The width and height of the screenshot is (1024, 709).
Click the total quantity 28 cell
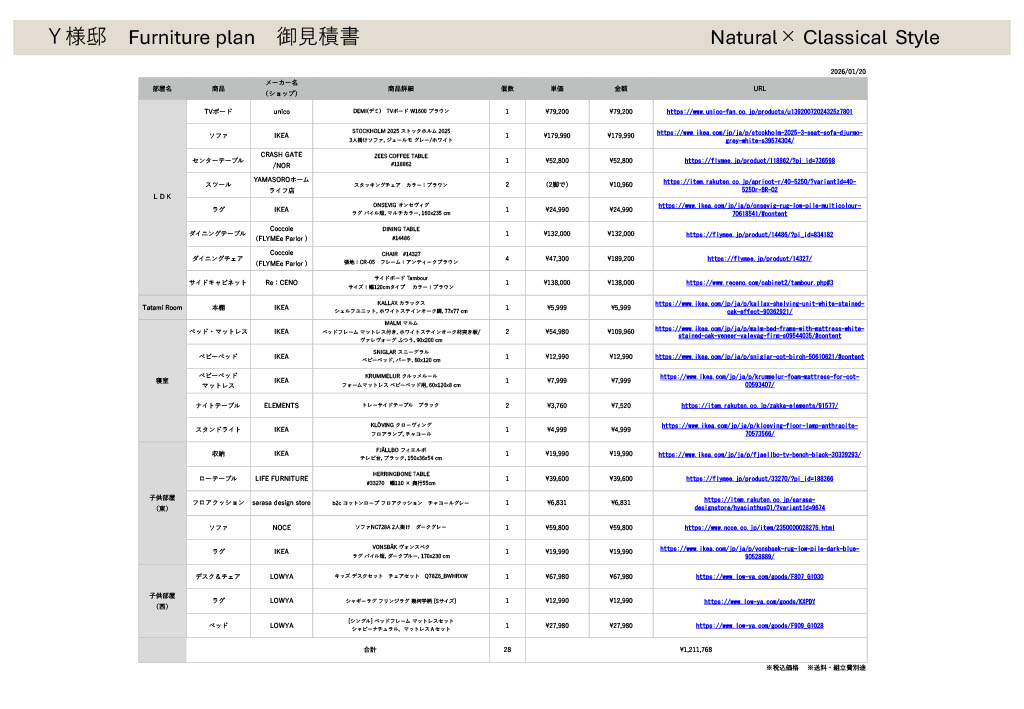[x=507, y=650]
